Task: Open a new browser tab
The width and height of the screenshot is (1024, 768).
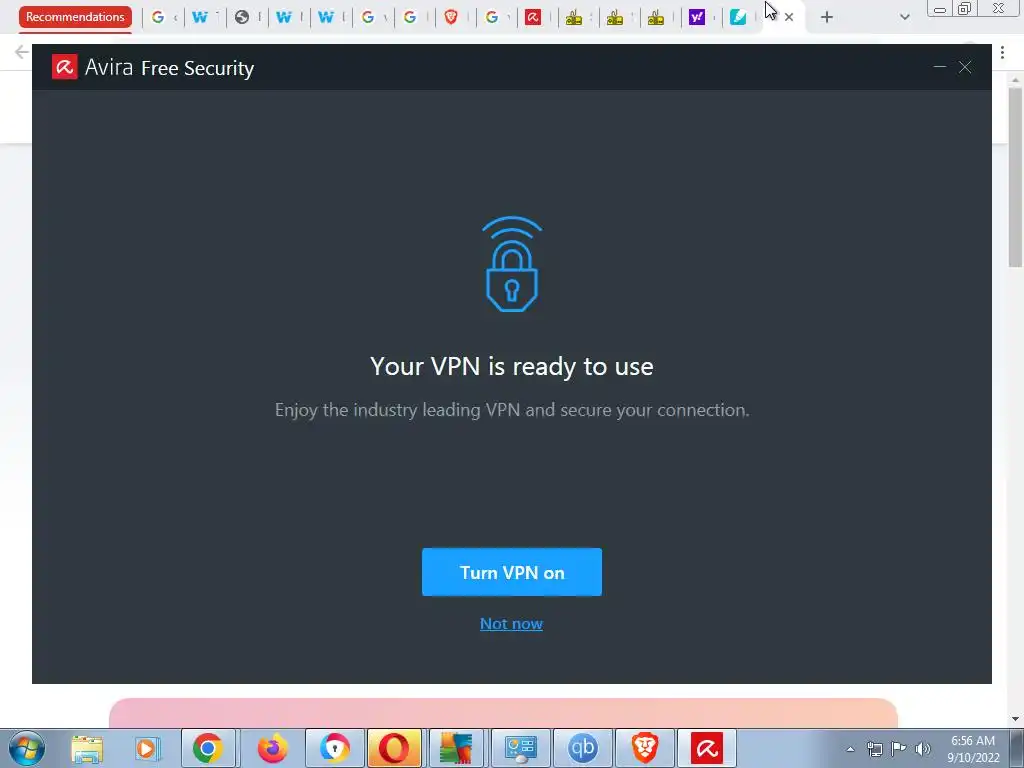Action: (827, 18)
